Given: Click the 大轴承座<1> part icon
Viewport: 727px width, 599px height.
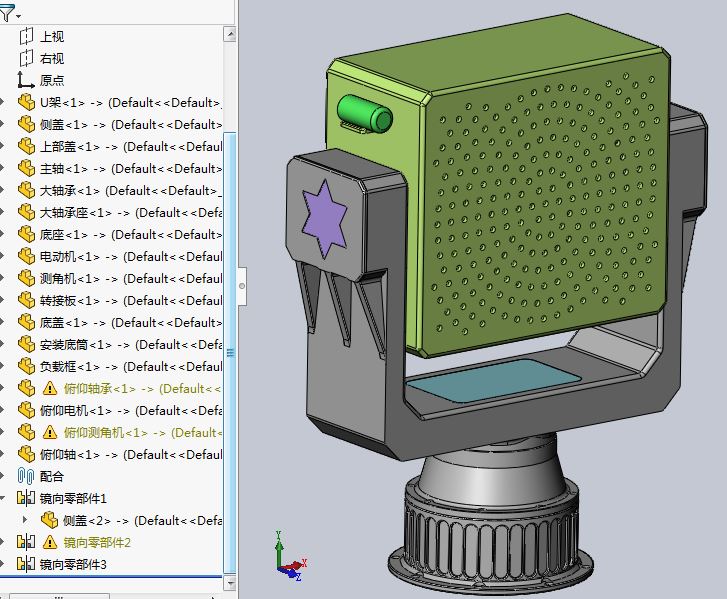Looking at the screenshot, I should (26, 212).
